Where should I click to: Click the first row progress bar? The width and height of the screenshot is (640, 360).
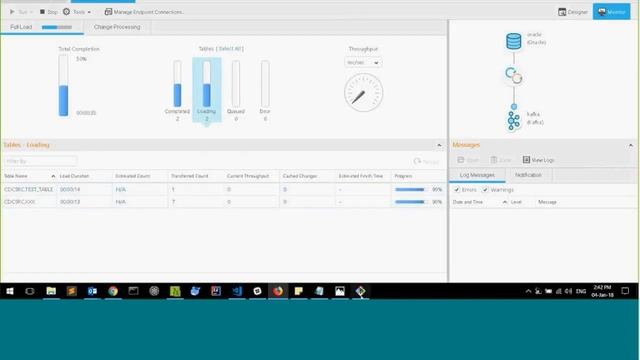tap(410, 189)
